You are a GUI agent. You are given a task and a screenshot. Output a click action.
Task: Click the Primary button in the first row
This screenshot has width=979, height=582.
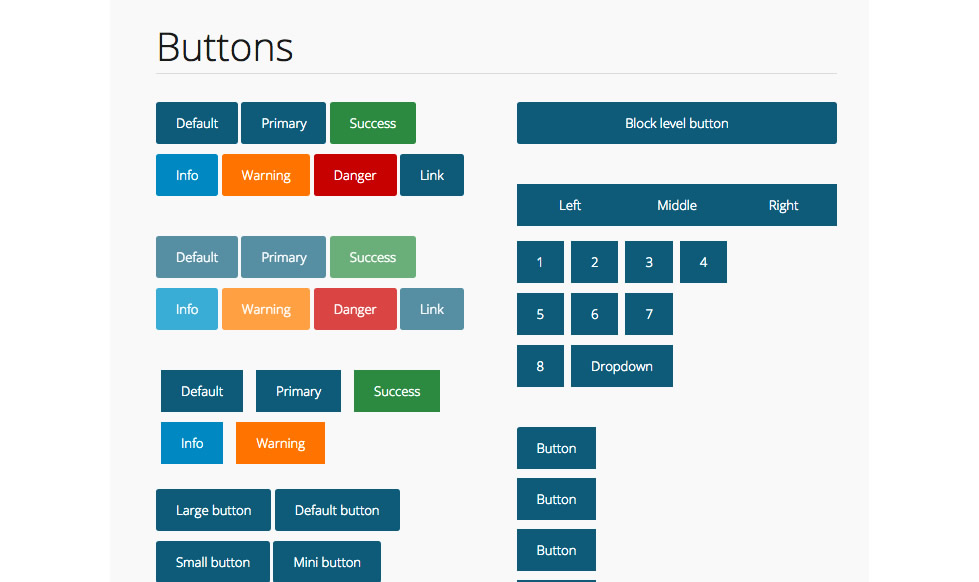tap(283, 122)
